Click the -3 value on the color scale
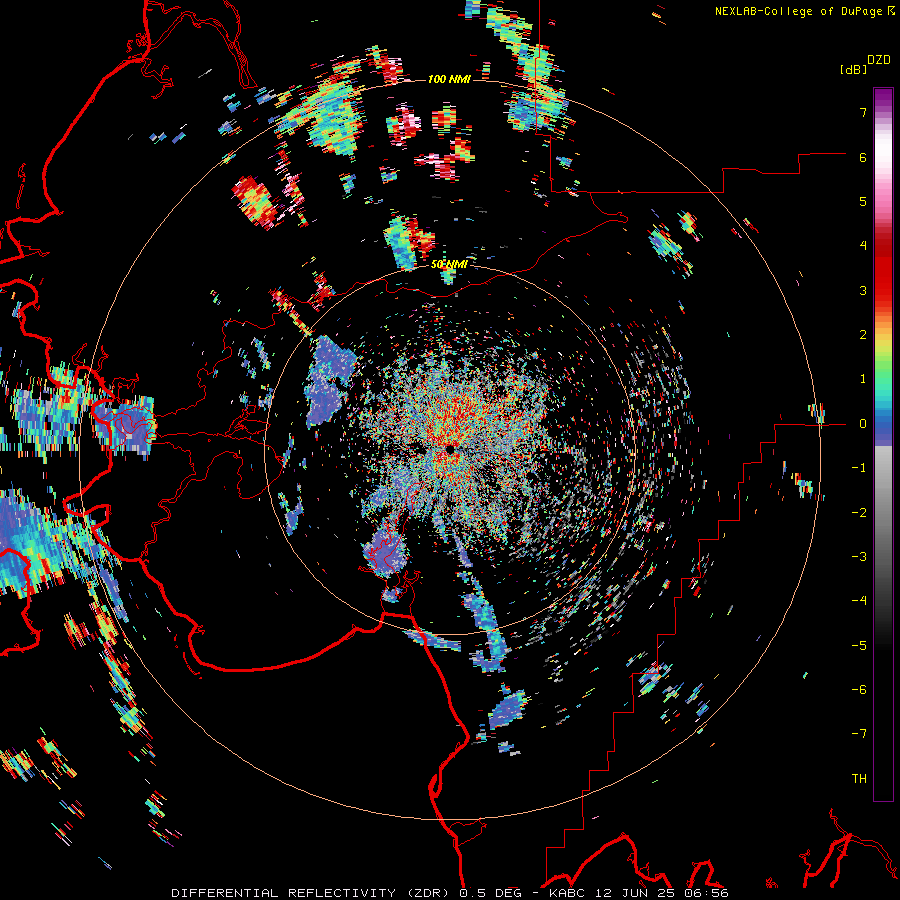The height and width of the screenshot is (900, 900). pos(859,557)
